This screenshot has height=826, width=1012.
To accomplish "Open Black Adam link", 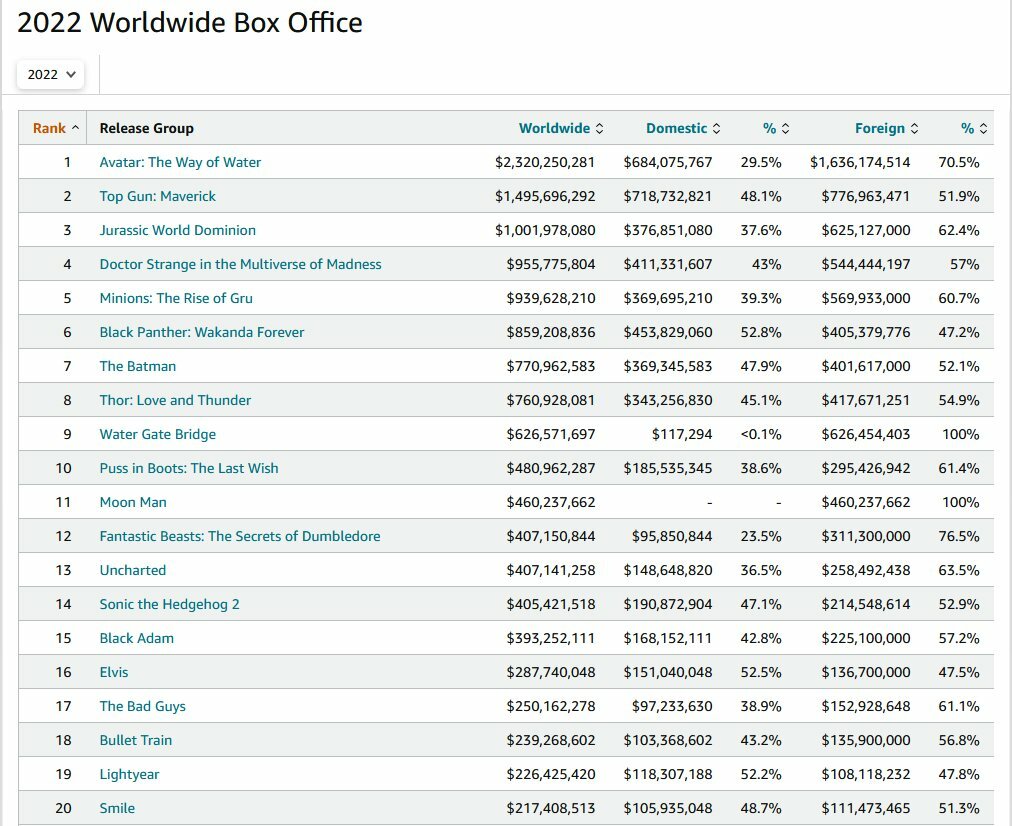I will (136, 638).
